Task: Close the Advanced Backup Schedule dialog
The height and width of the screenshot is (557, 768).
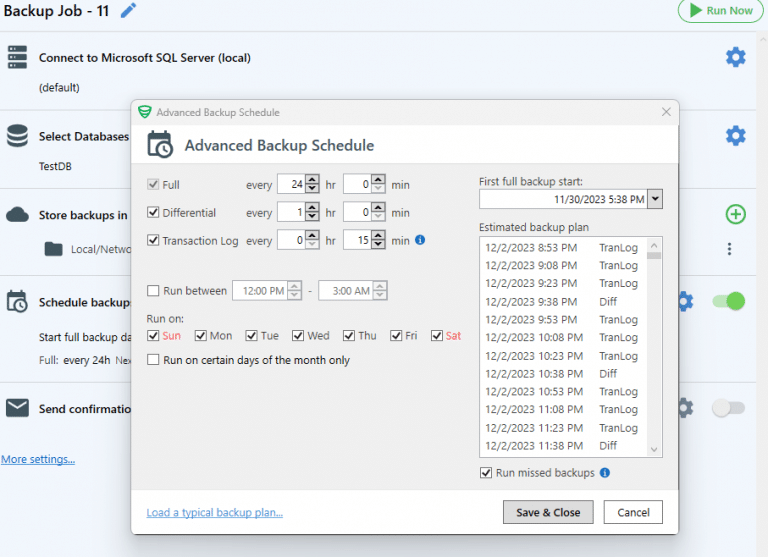Action: (666, 112)
